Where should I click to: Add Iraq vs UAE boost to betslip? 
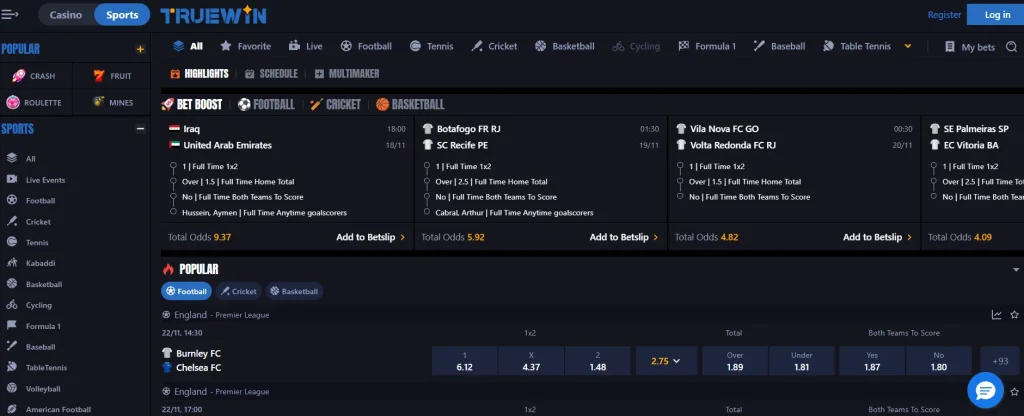pos(370,237)
